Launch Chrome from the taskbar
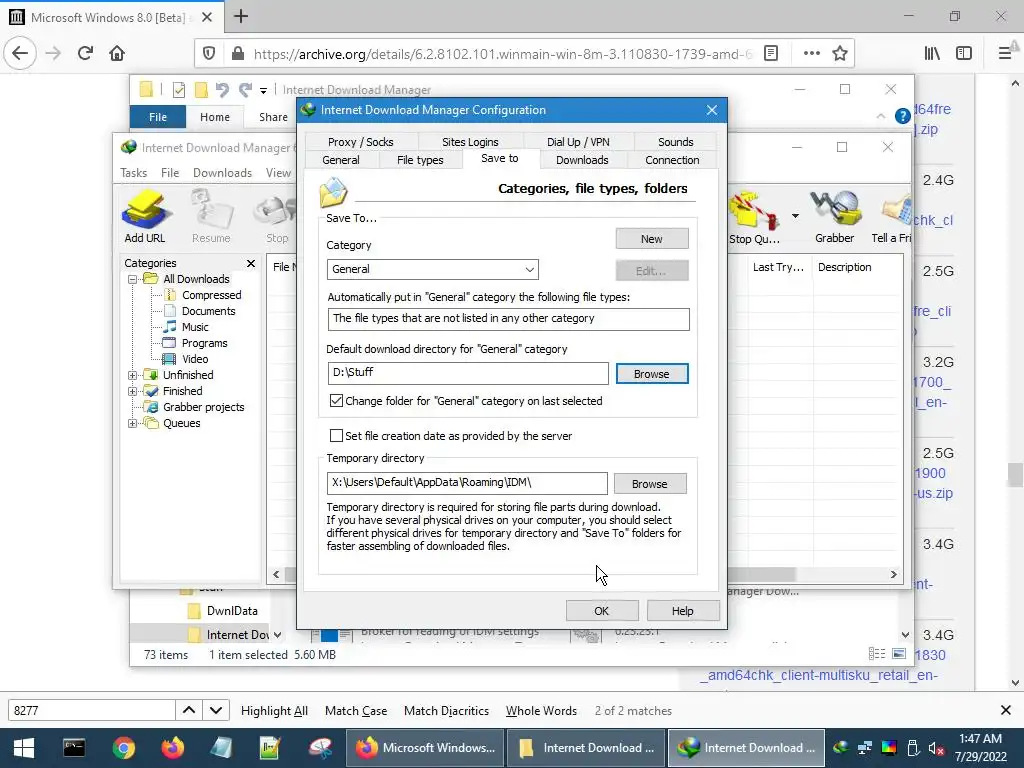This screenshot has width=1024, height=768. coord(123,748)
